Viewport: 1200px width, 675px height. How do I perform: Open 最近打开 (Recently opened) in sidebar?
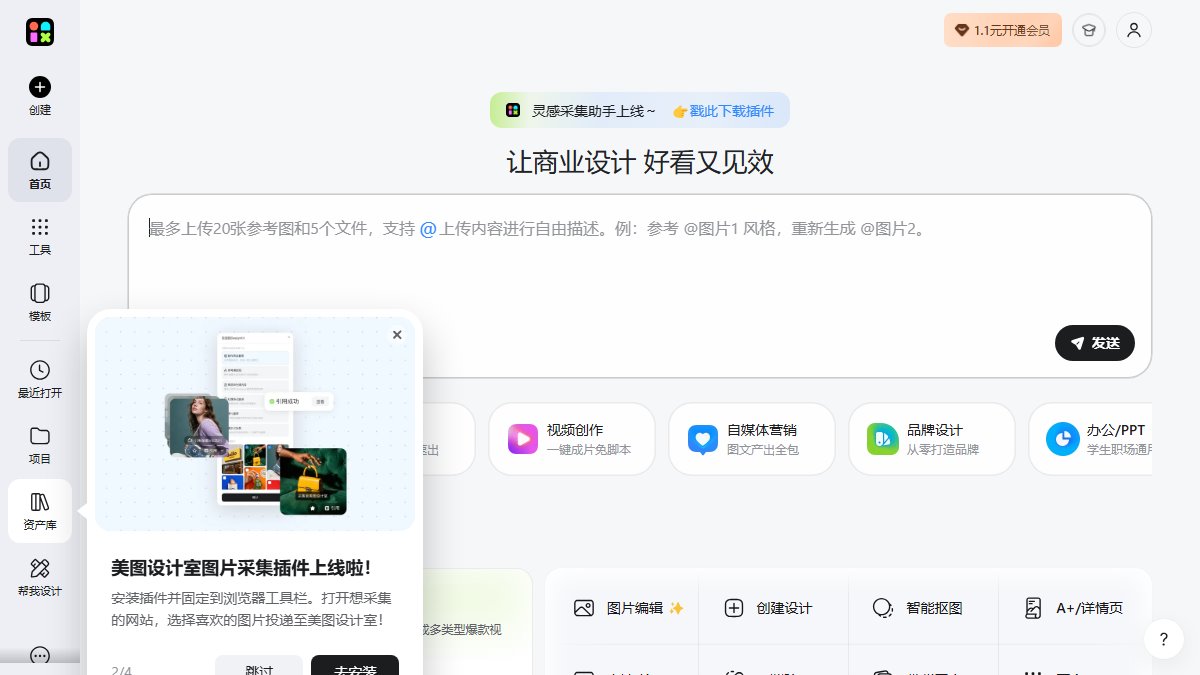coord(40,379)
